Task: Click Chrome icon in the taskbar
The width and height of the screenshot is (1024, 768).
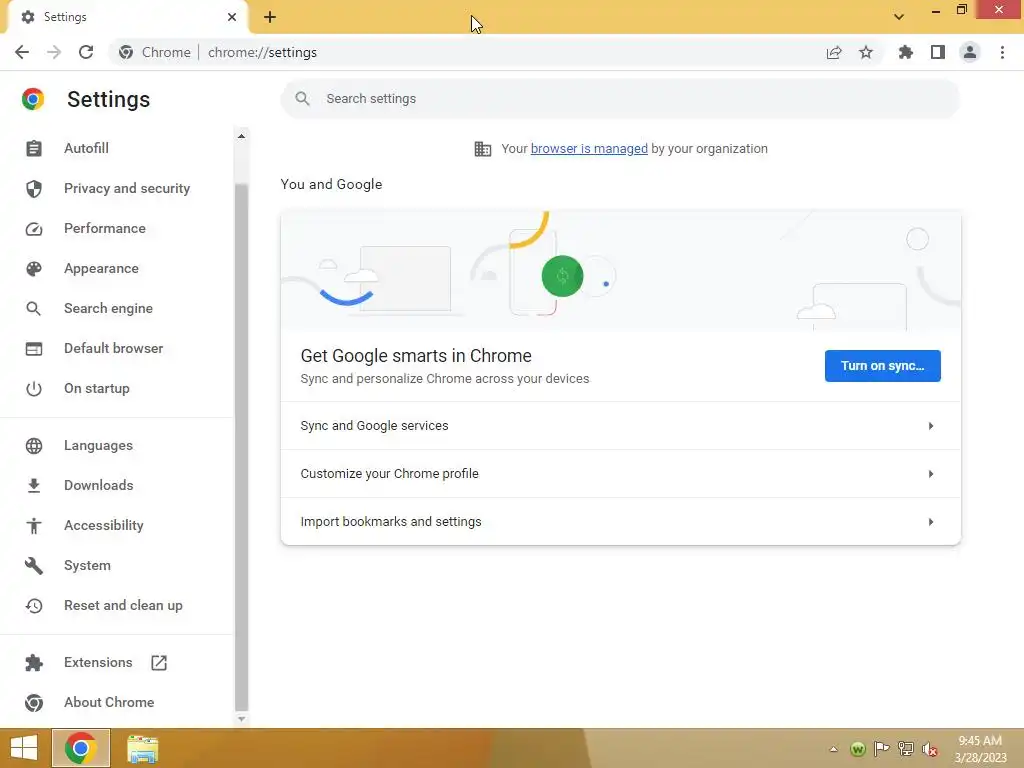Action: 81,748
